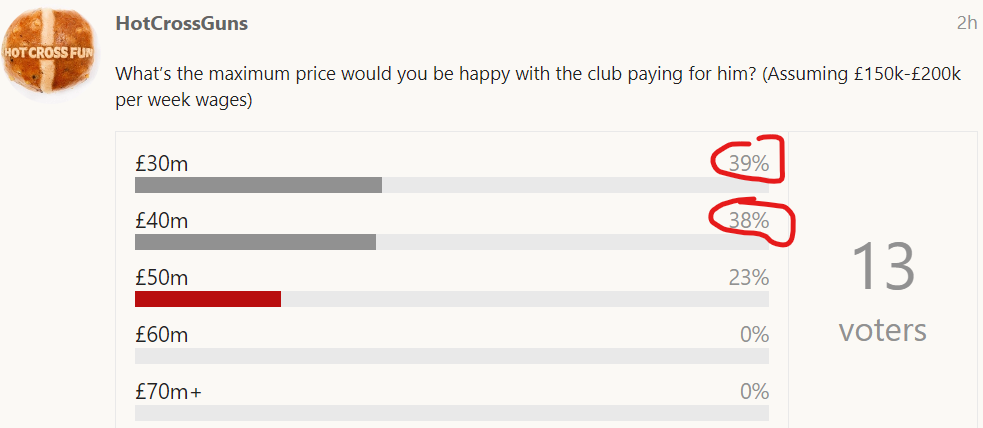Click the 0% value for £60m
983x428 pixels.
(x=754, y=335)
